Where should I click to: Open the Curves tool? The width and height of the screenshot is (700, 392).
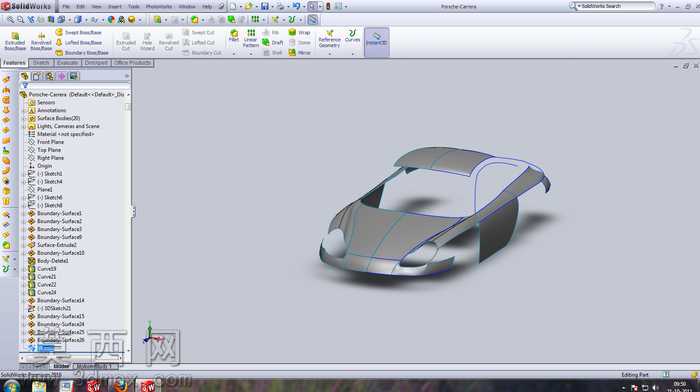pos(352,36)
